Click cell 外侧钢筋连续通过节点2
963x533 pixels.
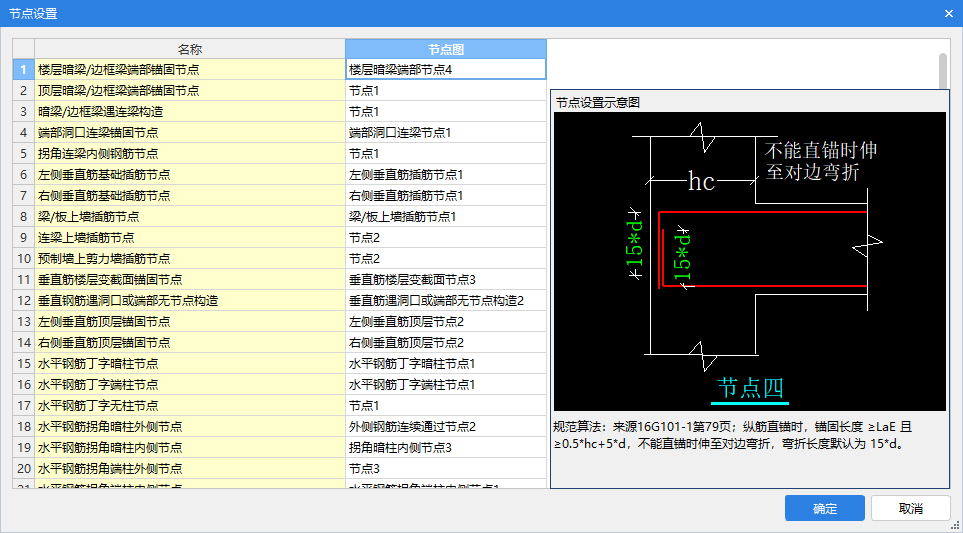coord(446,427)
